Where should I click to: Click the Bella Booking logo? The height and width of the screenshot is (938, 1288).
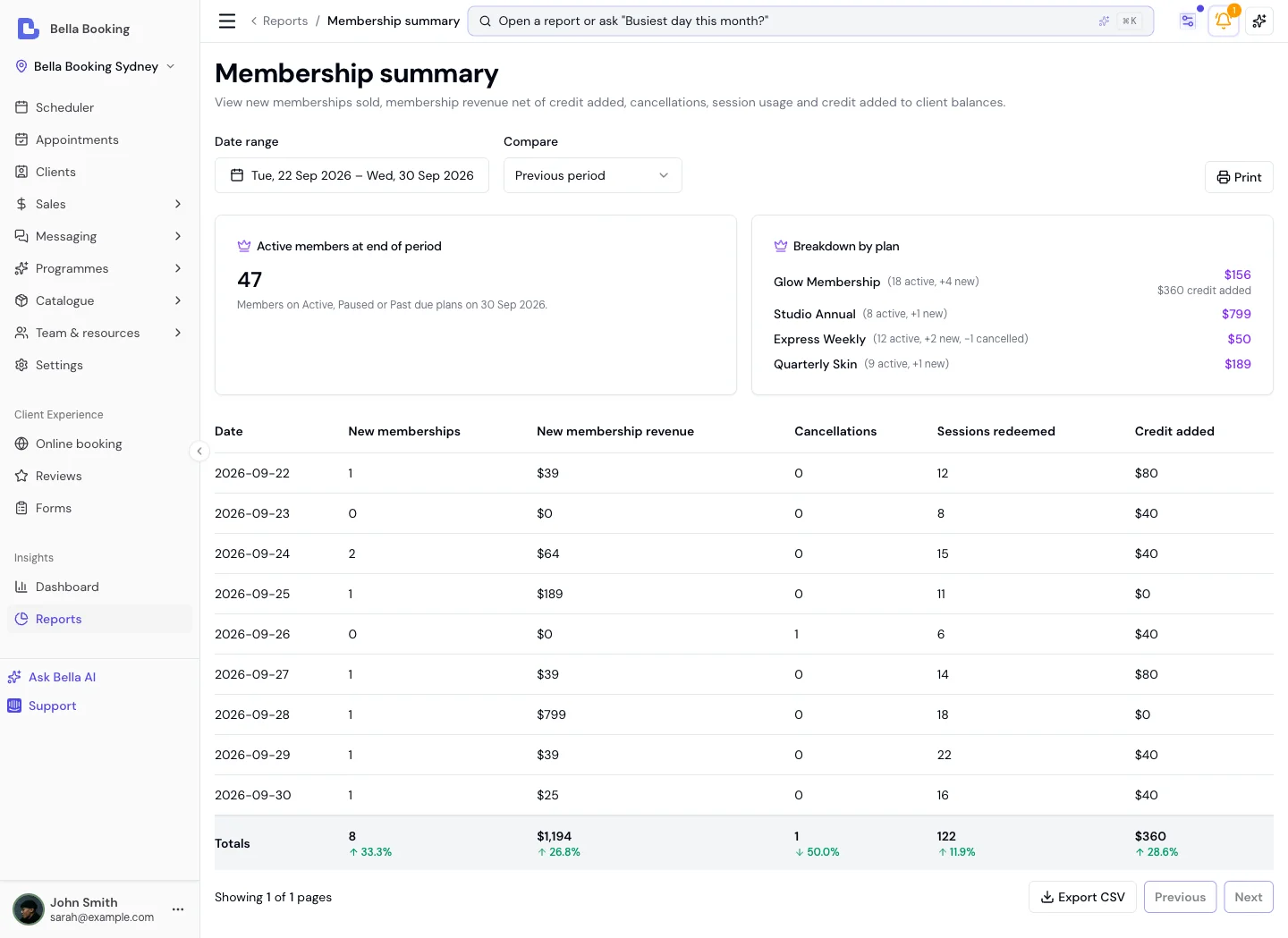(29, 29)
